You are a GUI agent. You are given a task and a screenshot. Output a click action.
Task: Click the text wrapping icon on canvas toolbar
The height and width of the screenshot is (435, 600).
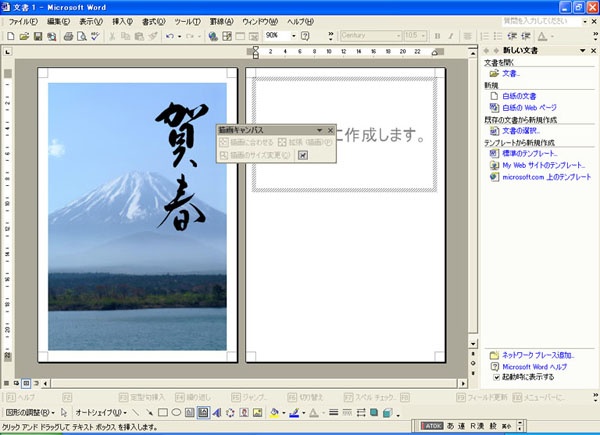tap(303, 155)
